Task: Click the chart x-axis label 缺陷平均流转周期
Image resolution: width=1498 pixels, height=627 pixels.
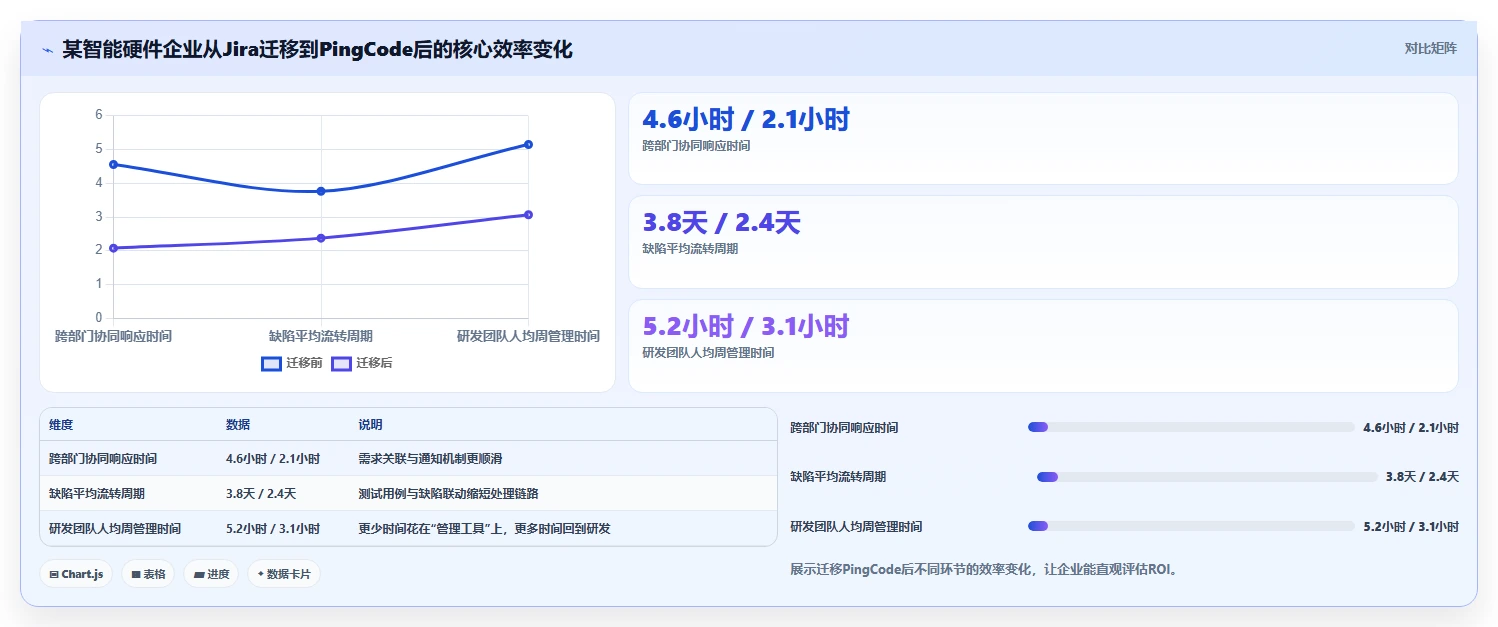Action: click(321, 337)
